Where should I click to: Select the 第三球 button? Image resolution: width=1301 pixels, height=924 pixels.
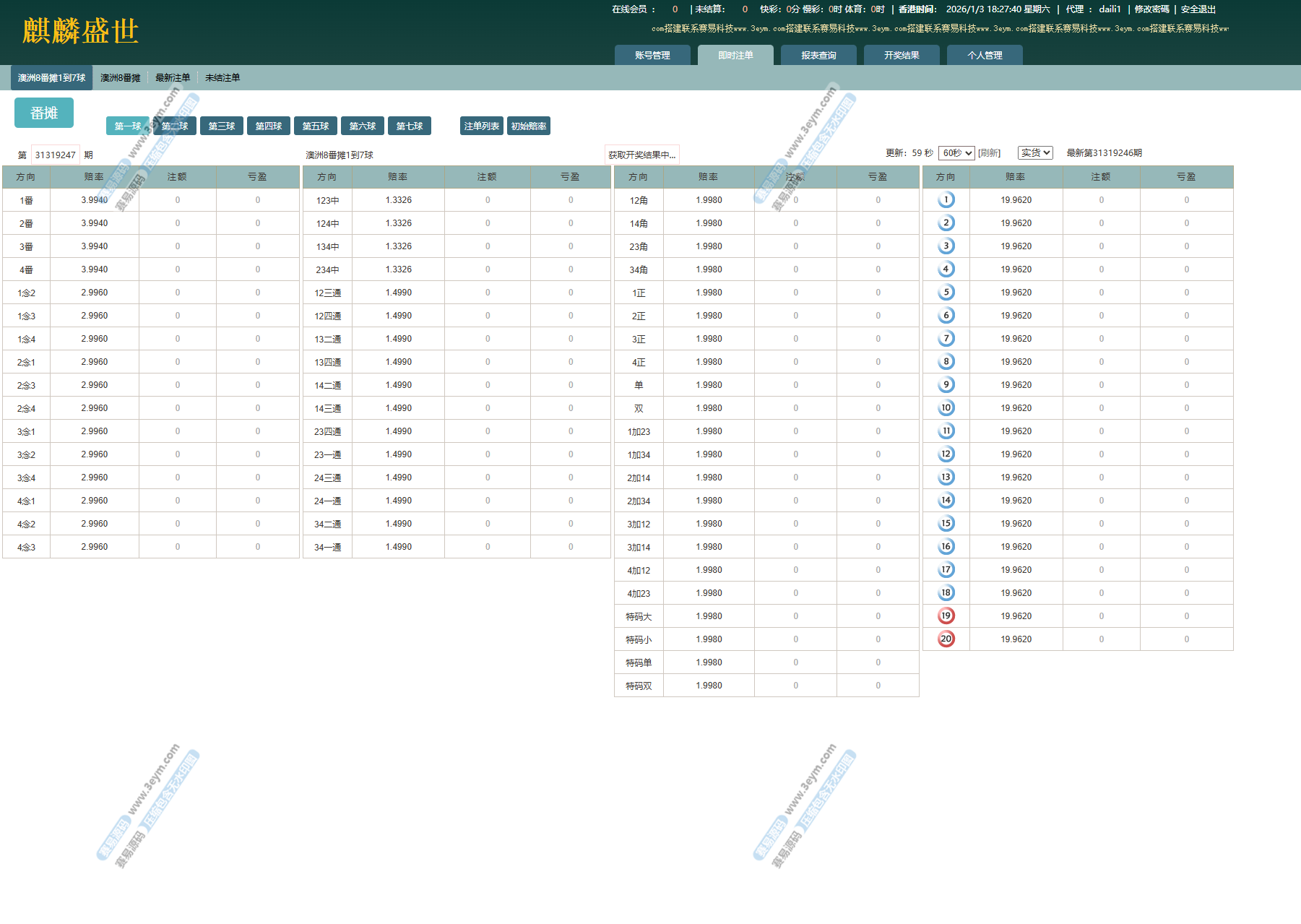pyautogui.click(x=222, y=126)
